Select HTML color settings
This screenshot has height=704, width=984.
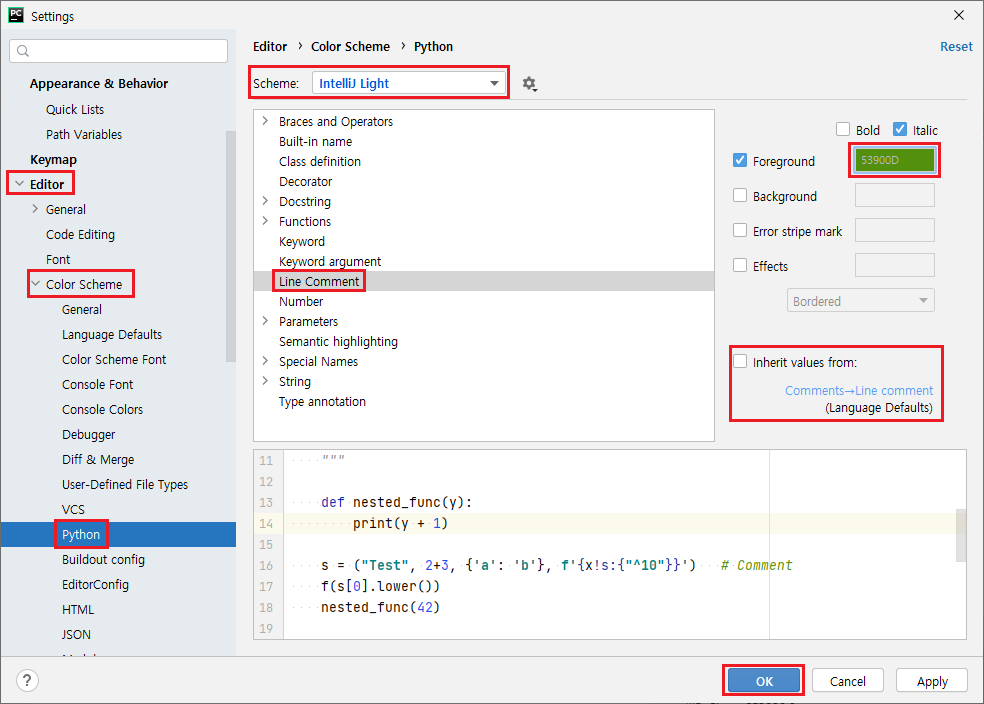[x=78, y=610]
